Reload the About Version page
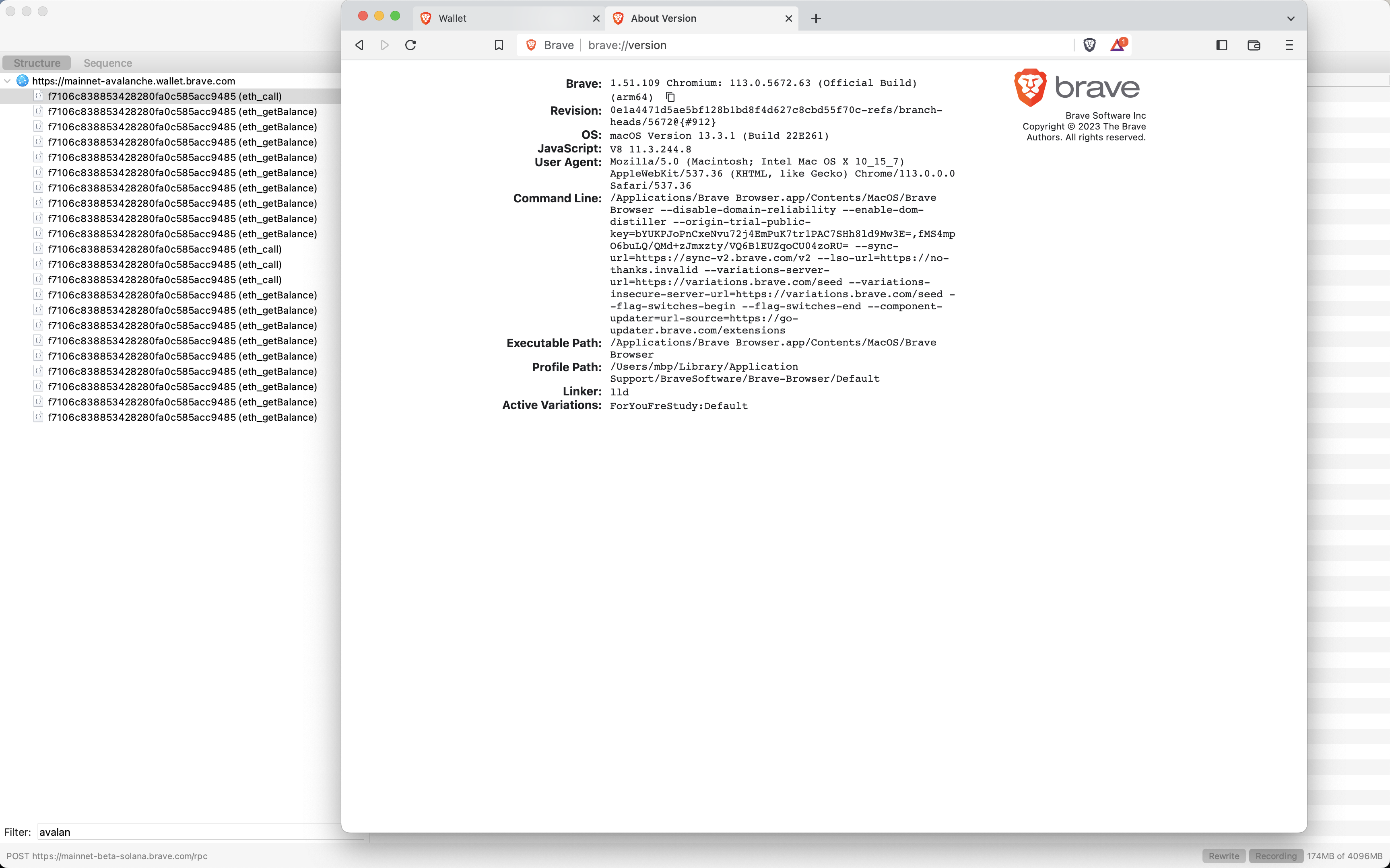Viewport: 1390px width, 868px height. [x=410, y=45]
